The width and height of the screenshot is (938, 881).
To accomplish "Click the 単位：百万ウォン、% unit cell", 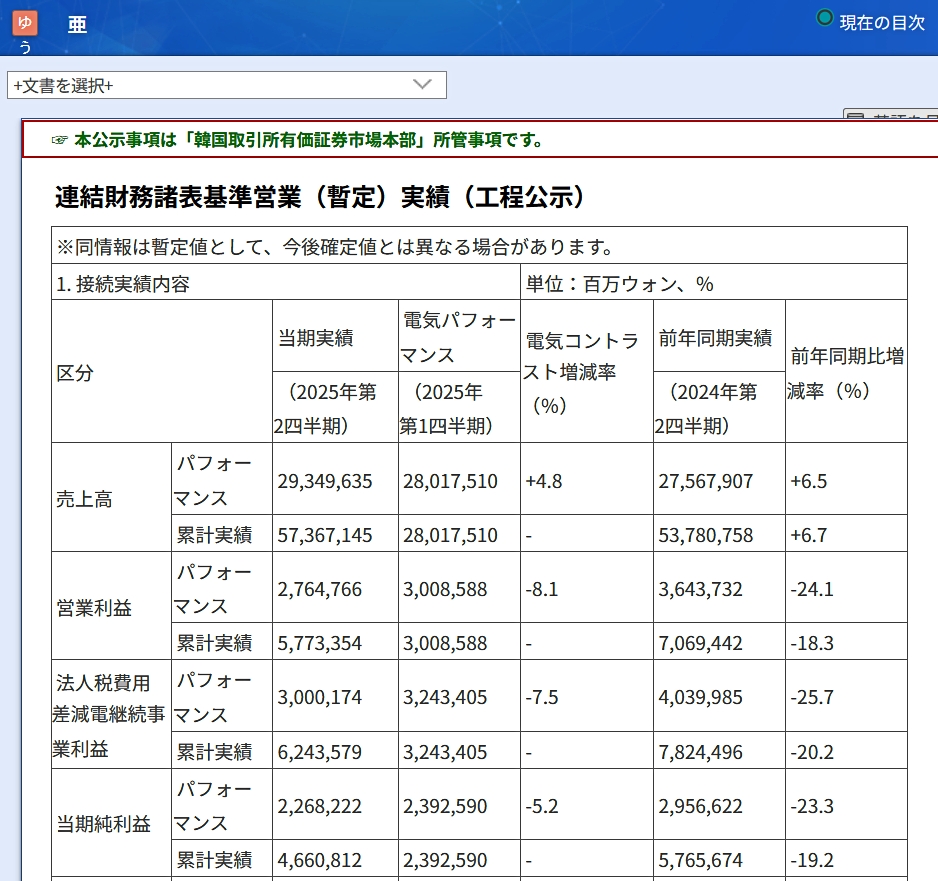I will pyautogui.click(x=619, y=284).
